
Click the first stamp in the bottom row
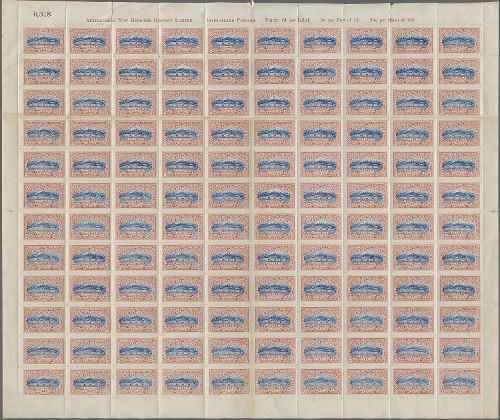point(44,382)
